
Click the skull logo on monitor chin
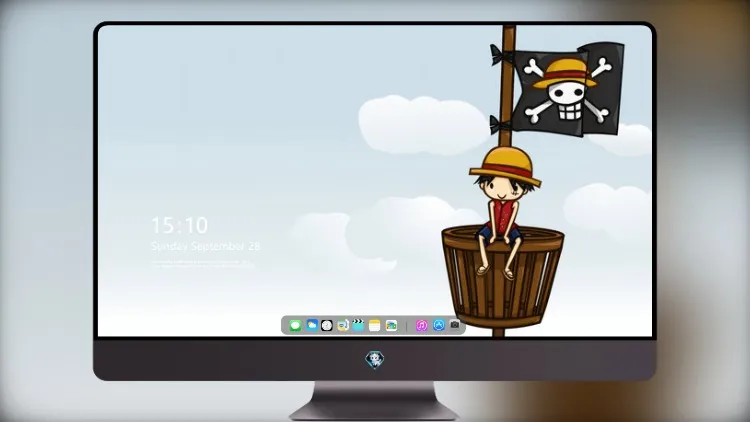click(375, 359)
